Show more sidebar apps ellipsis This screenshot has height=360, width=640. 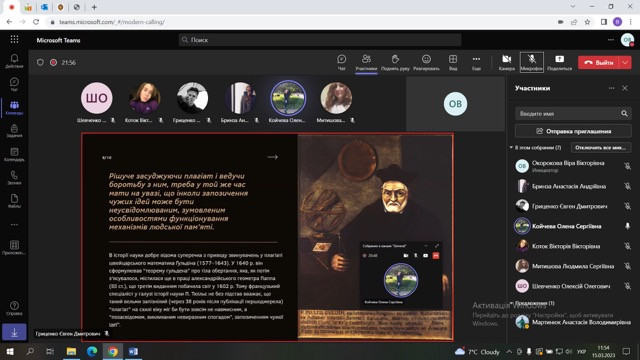point(14,224)
